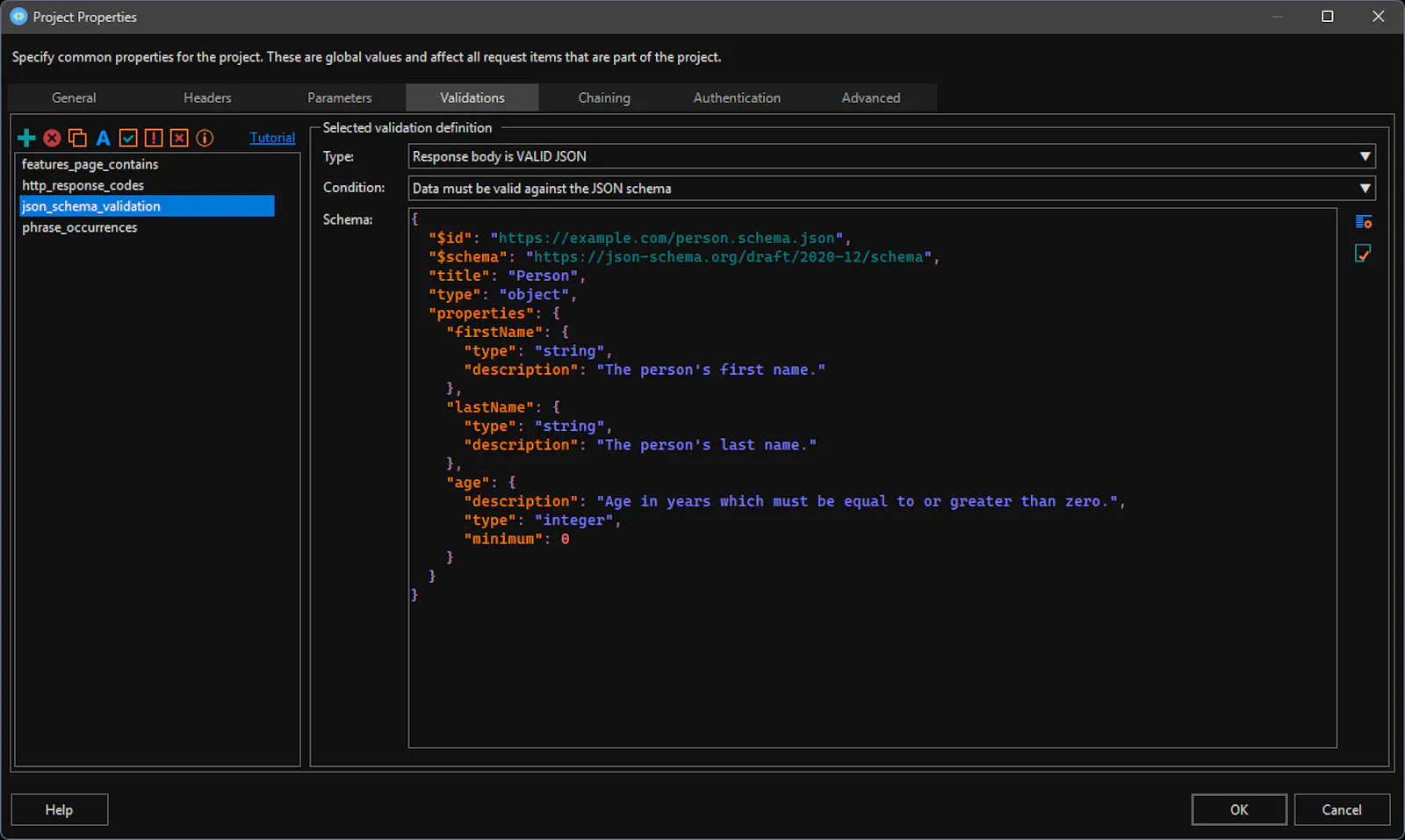The height and width of the screenshot is (840, 1405).
Task: Click the "firstName" property line
Action: 508,332
